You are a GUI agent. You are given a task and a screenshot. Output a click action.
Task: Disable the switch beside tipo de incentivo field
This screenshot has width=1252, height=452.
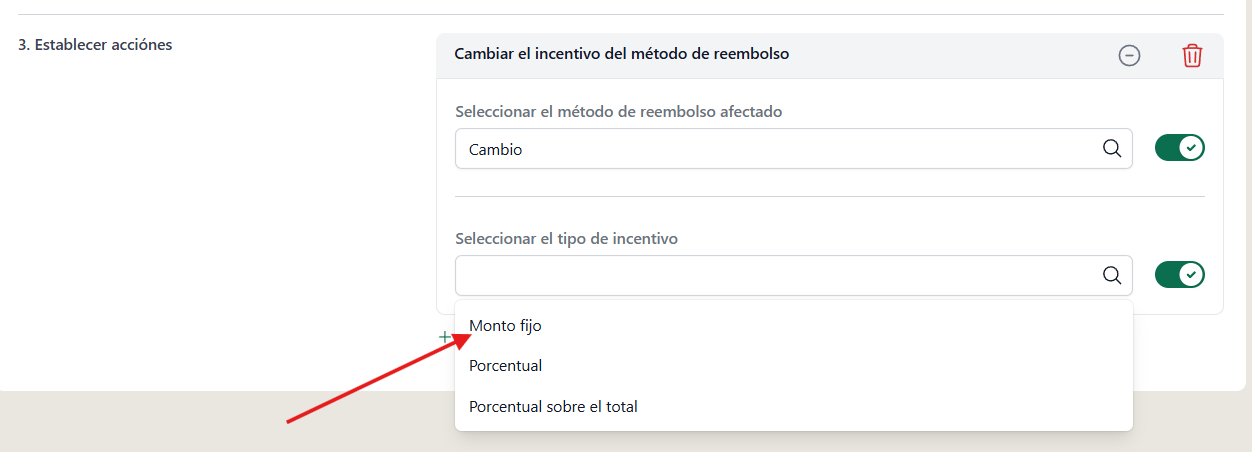click(x=1180, y=274)
